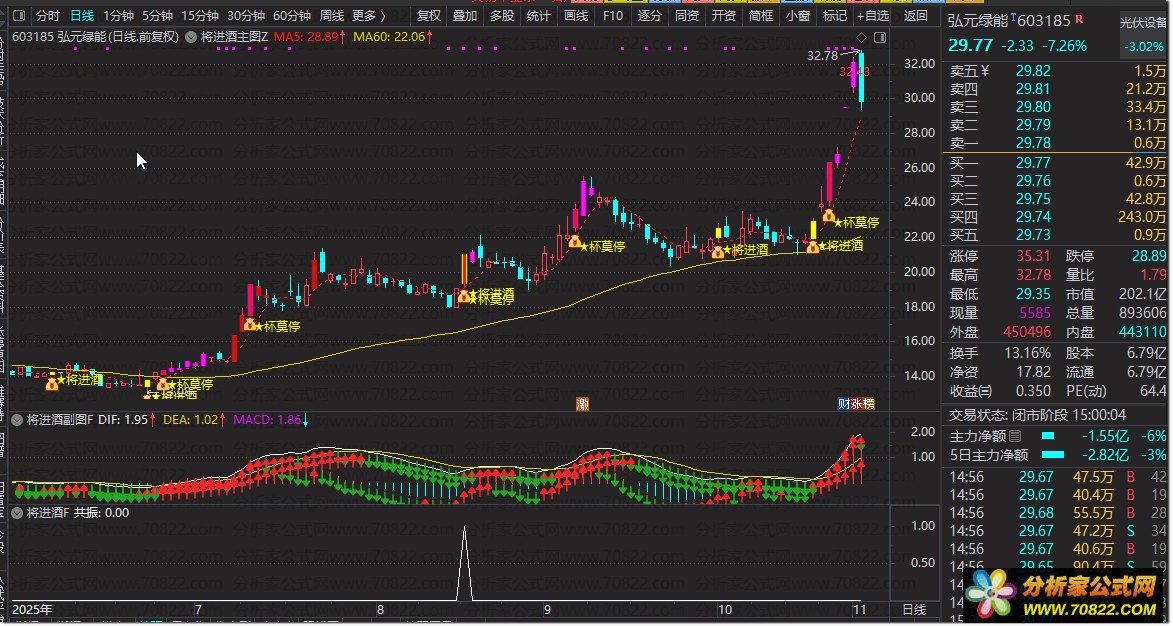Open the 更多 periods dropdown
The height and width of the screenshot is (626, 1173).
point(369,15)
